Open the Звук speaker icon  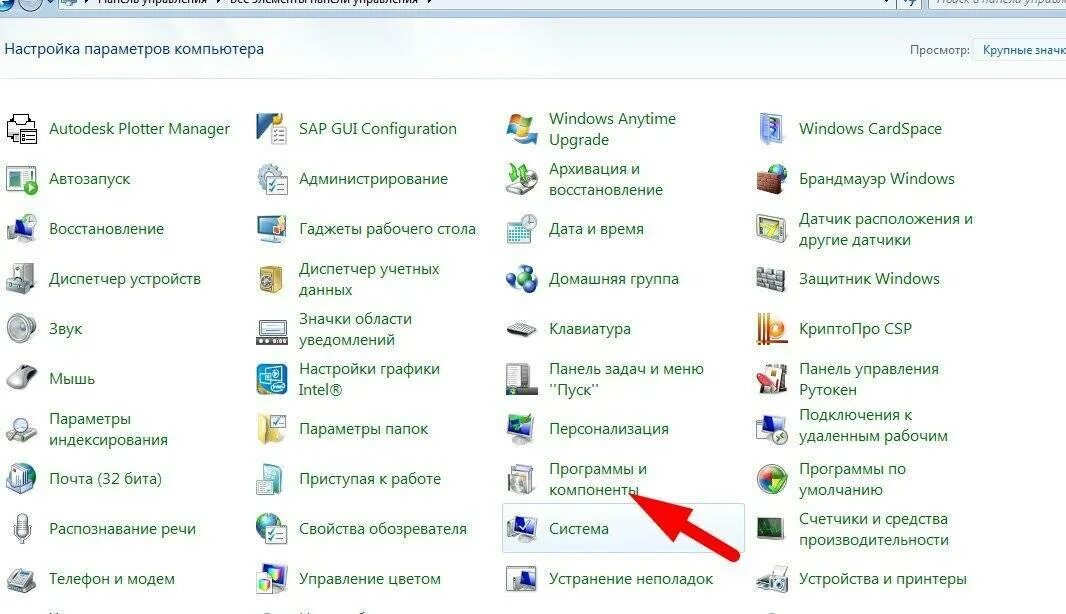click(22, 328)
